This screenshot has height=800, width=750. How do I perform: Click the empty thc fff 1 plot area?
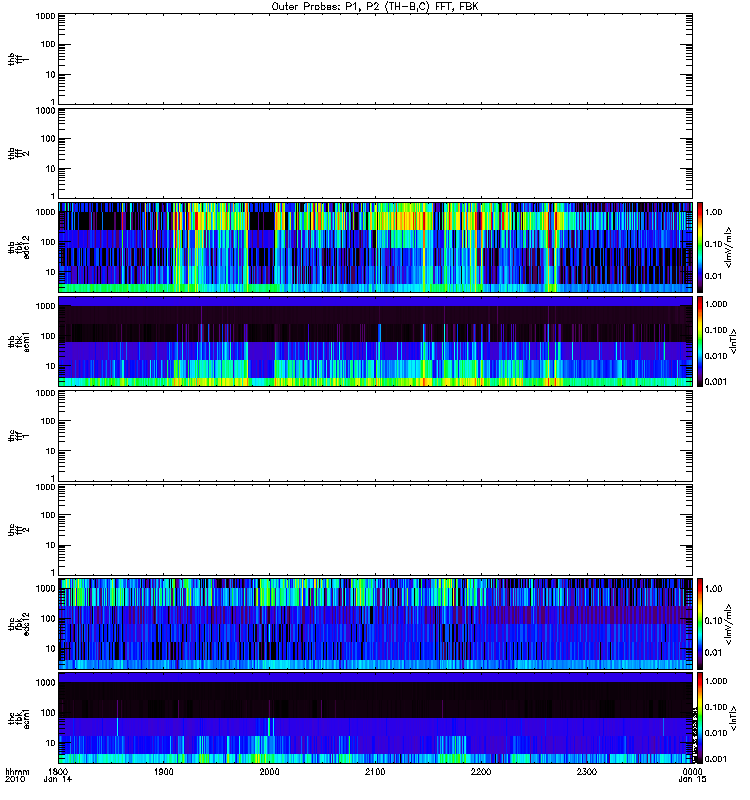pyautogui.click(x=376, y=436)
